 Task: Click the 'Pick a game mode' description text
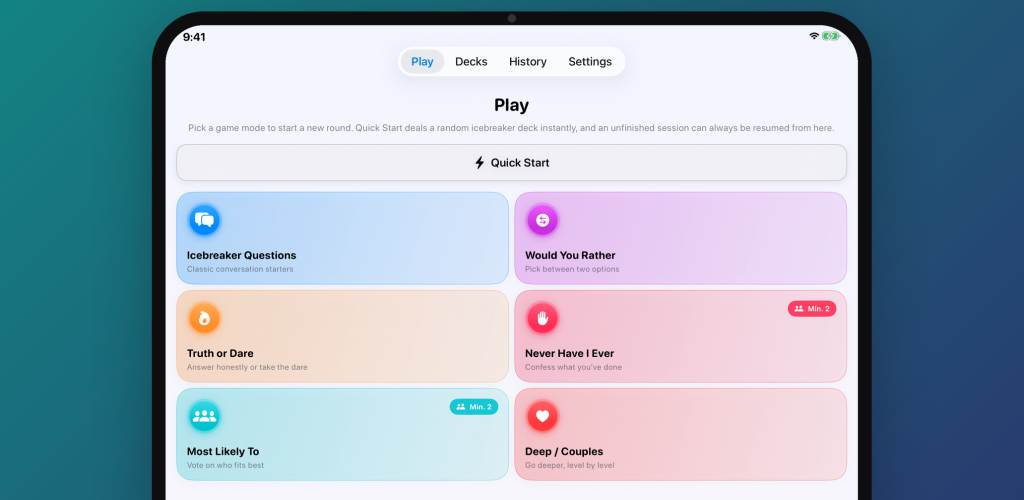[511, 128]
